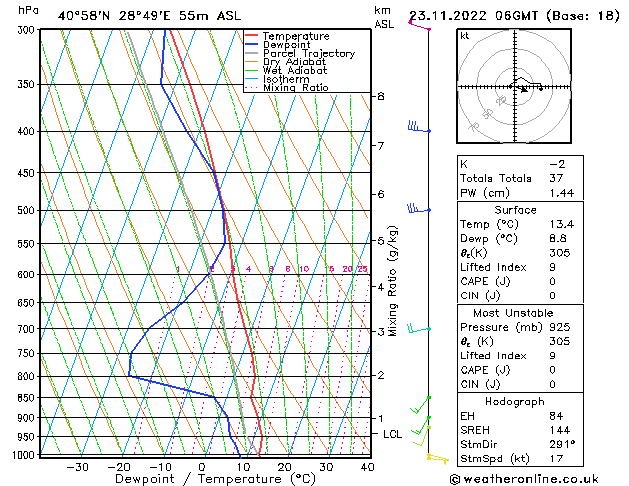Click the 'Dewpoint / Temperature (°C)' axis title
Screen dimensions: 629x486
click(215, 479)
